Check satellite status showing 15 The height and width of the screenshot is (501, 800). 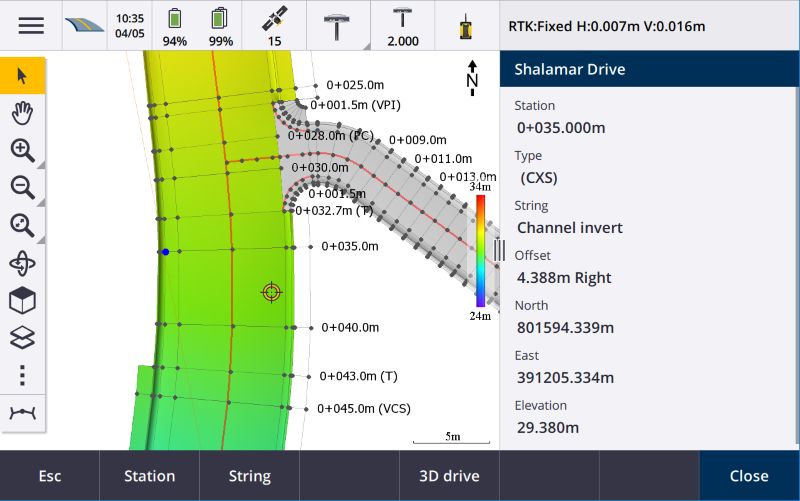point(274,26)
